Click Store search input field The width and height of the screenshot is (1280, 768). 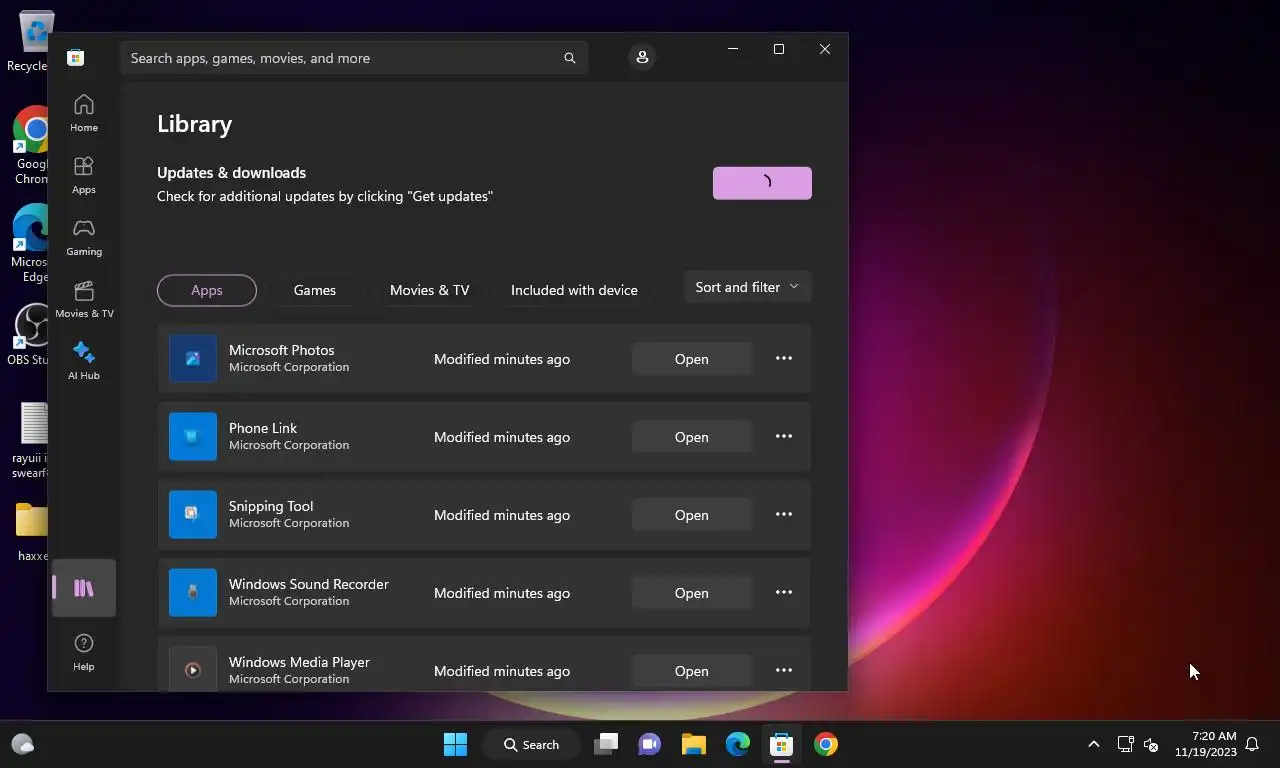click(x=354, y=58)
